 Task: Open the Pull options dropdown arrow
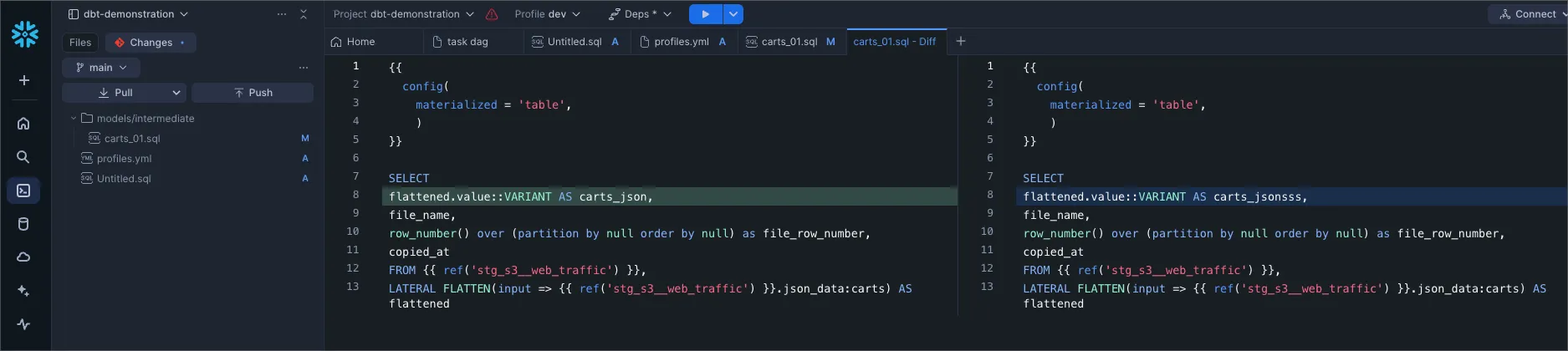click(176, 93)
